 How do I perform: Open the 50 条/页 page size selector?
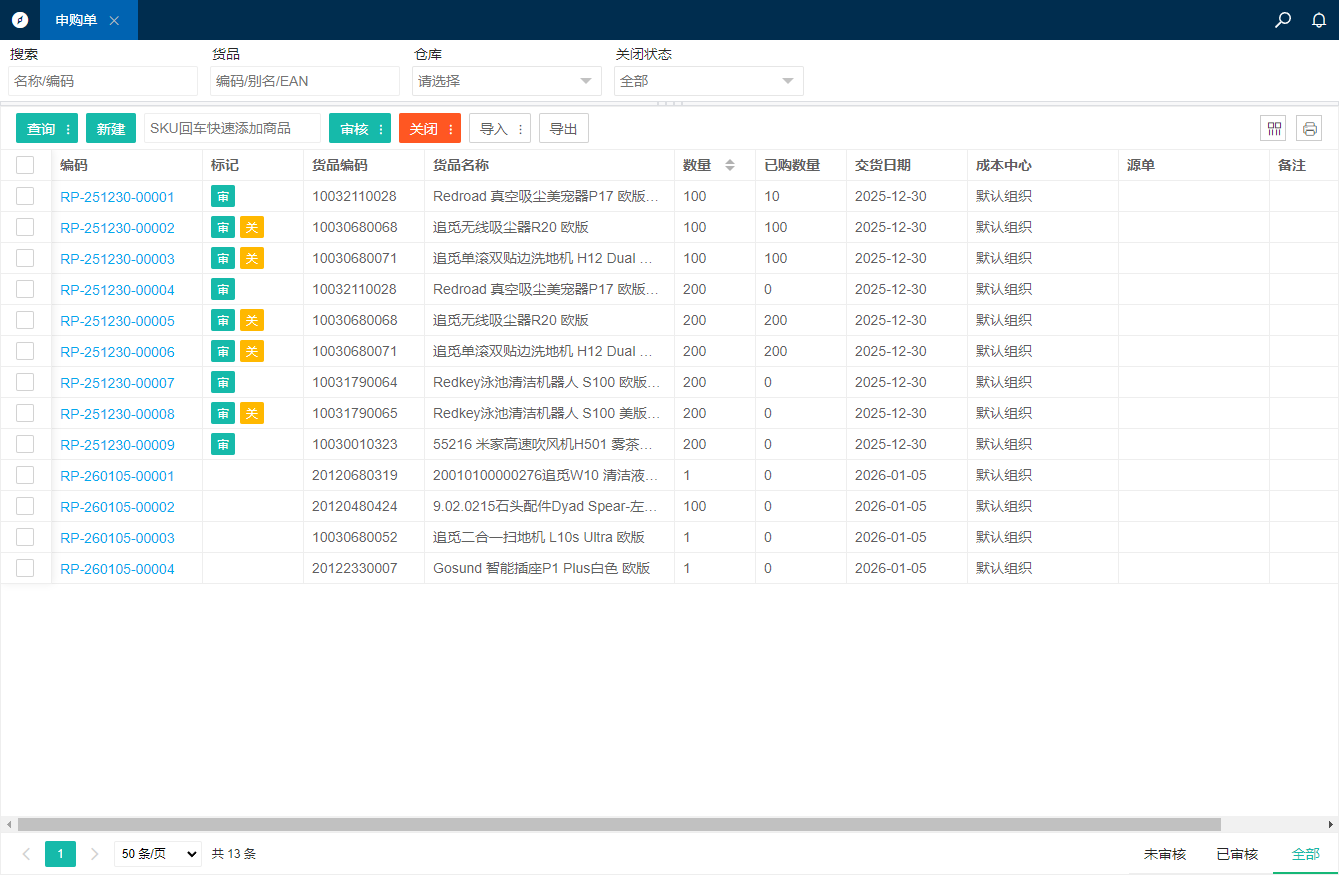[x=158, y=854]
